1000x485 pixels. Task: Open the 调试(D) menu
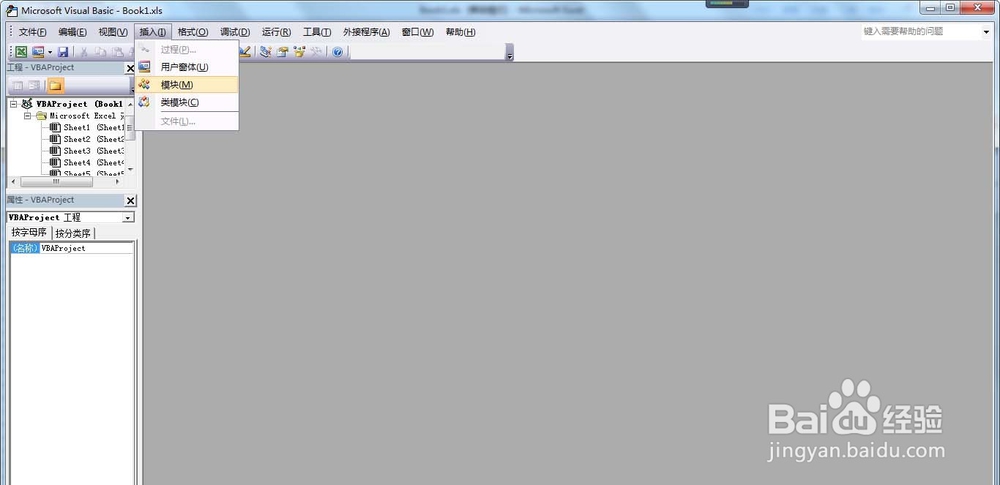(x=235, y=33)
